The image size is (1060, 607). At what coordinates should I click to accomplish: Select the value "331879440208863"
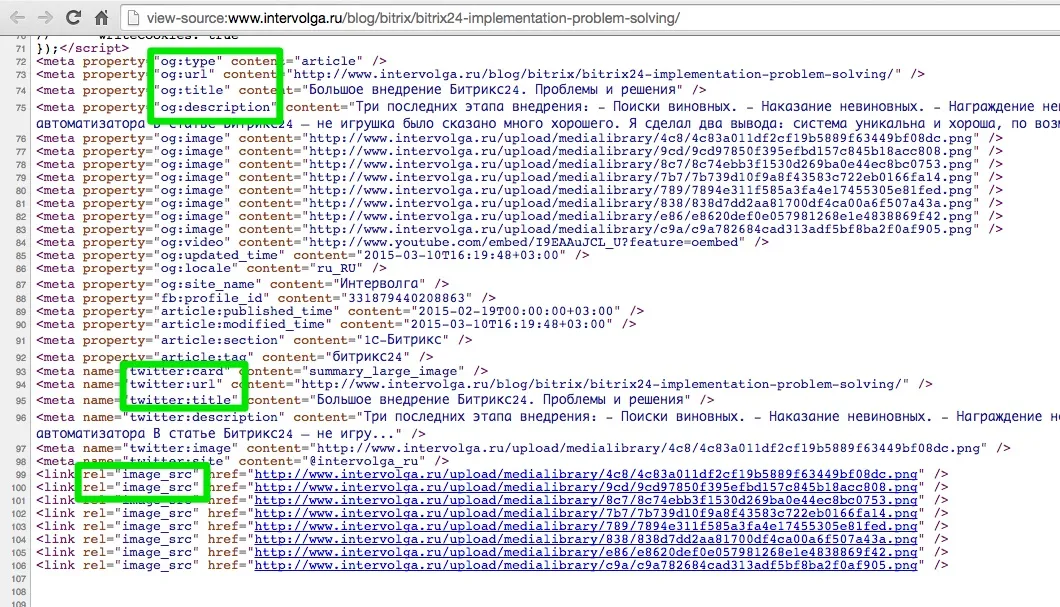(410, 298)
